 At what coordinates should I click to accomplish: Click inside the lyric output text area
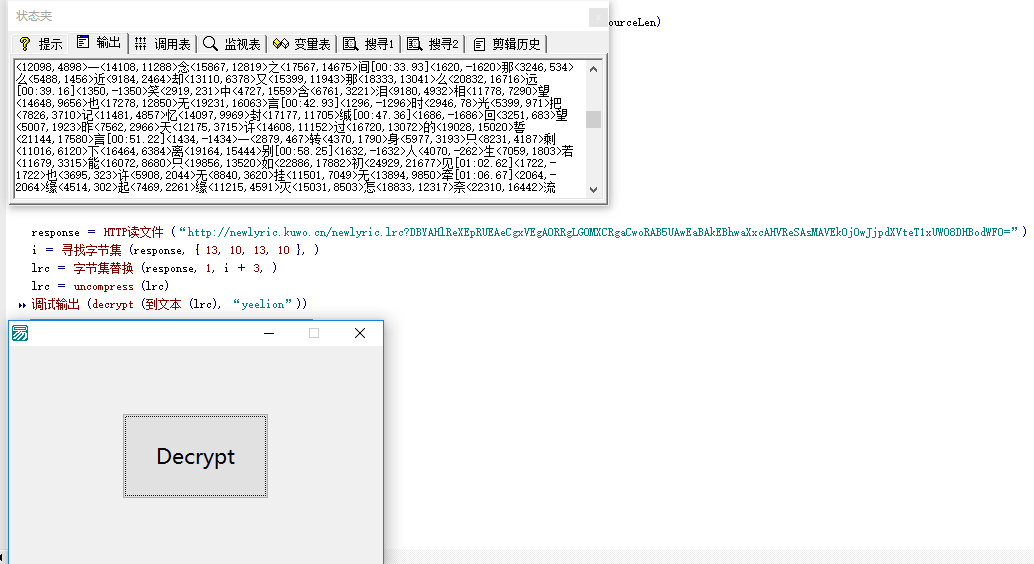pyautogui.click(x=299, y=129)
